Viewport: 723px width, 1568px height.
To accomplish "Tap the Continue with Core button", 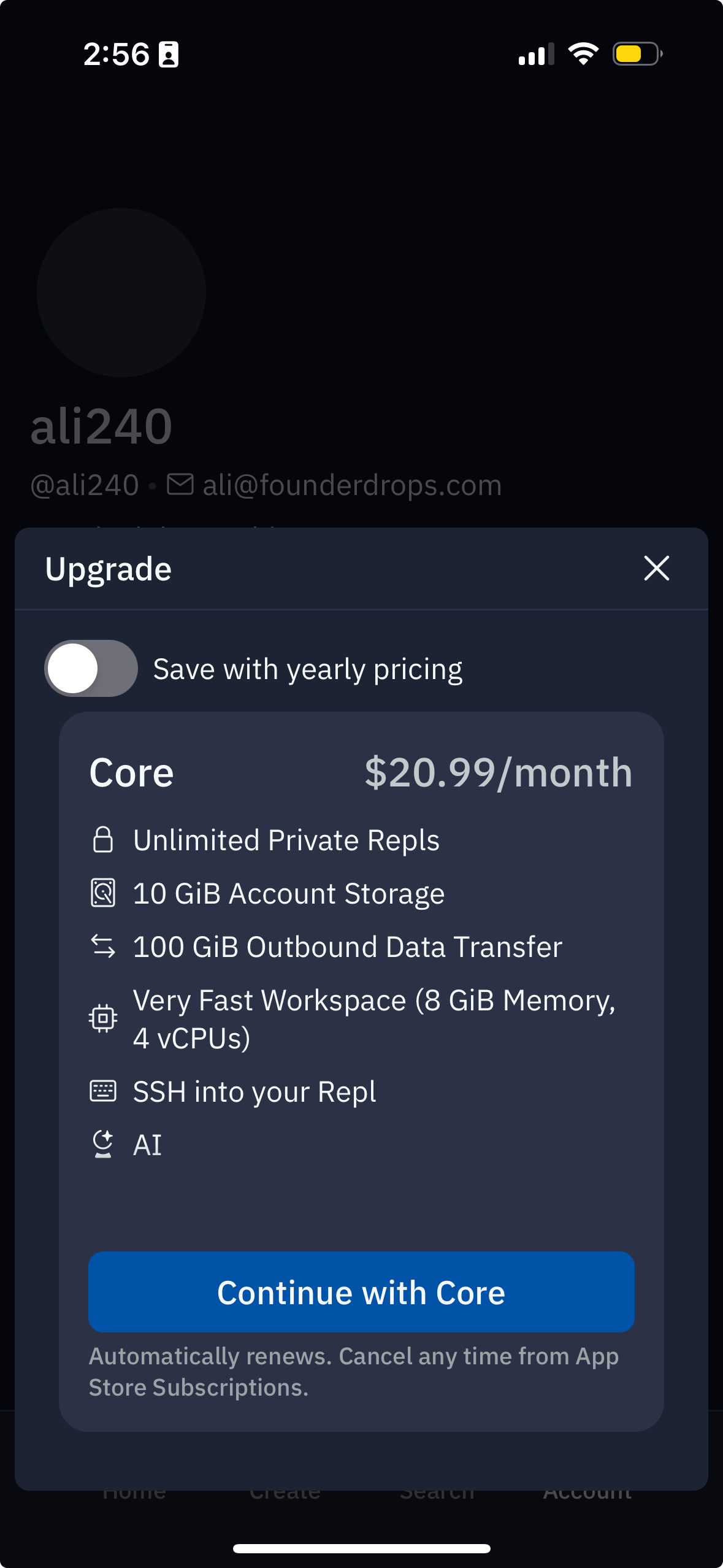I will click(361, 1292).
